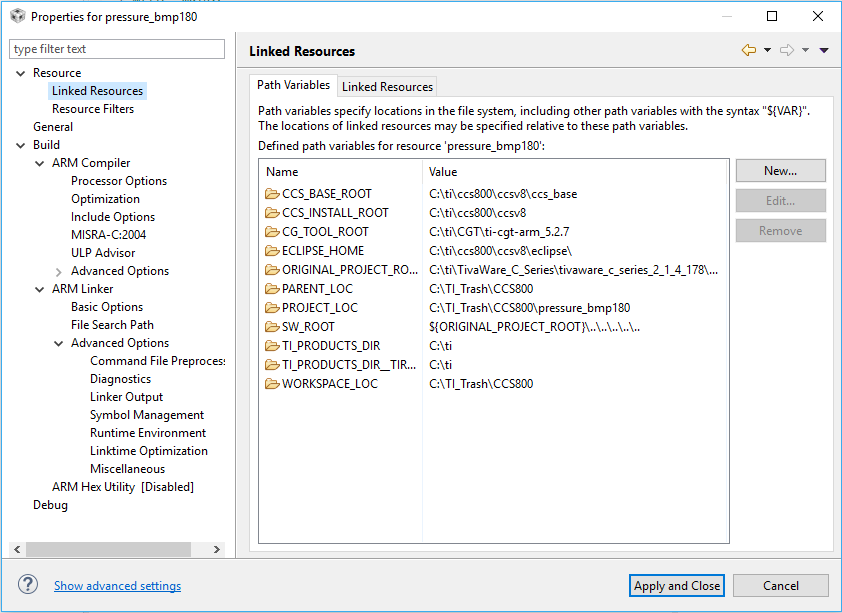Screen dimensions: 842x613
Task: Collapse the Resource tree node
Action: click(20, 73)
